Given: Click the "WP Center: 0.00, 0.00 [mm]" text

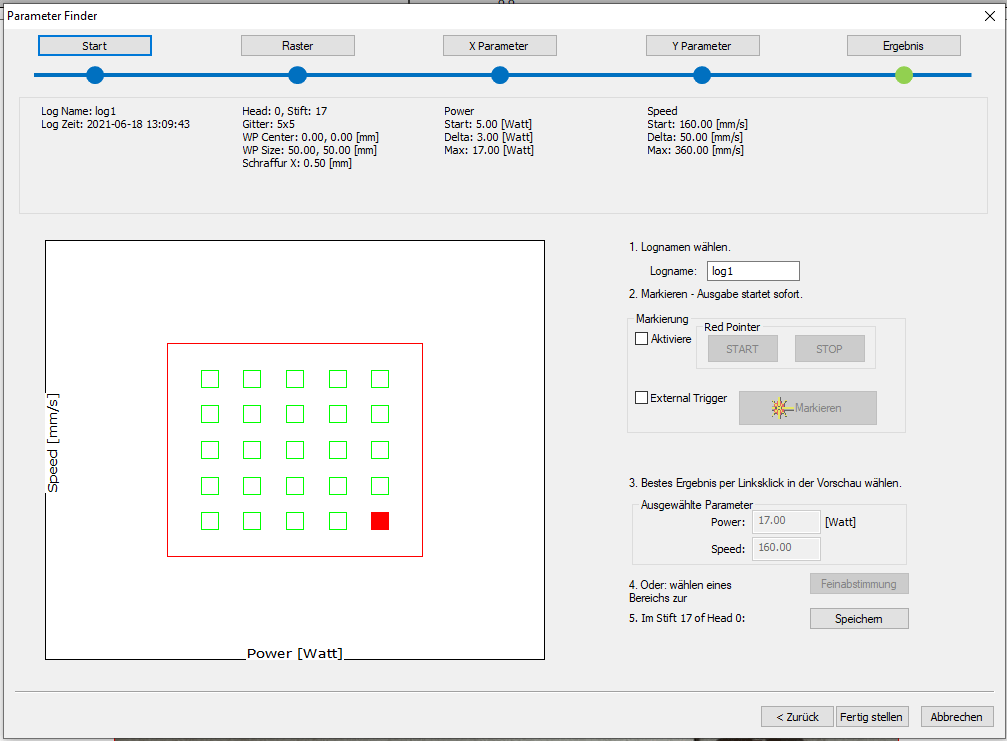Looking at the screenshot, I should (310, 137).
